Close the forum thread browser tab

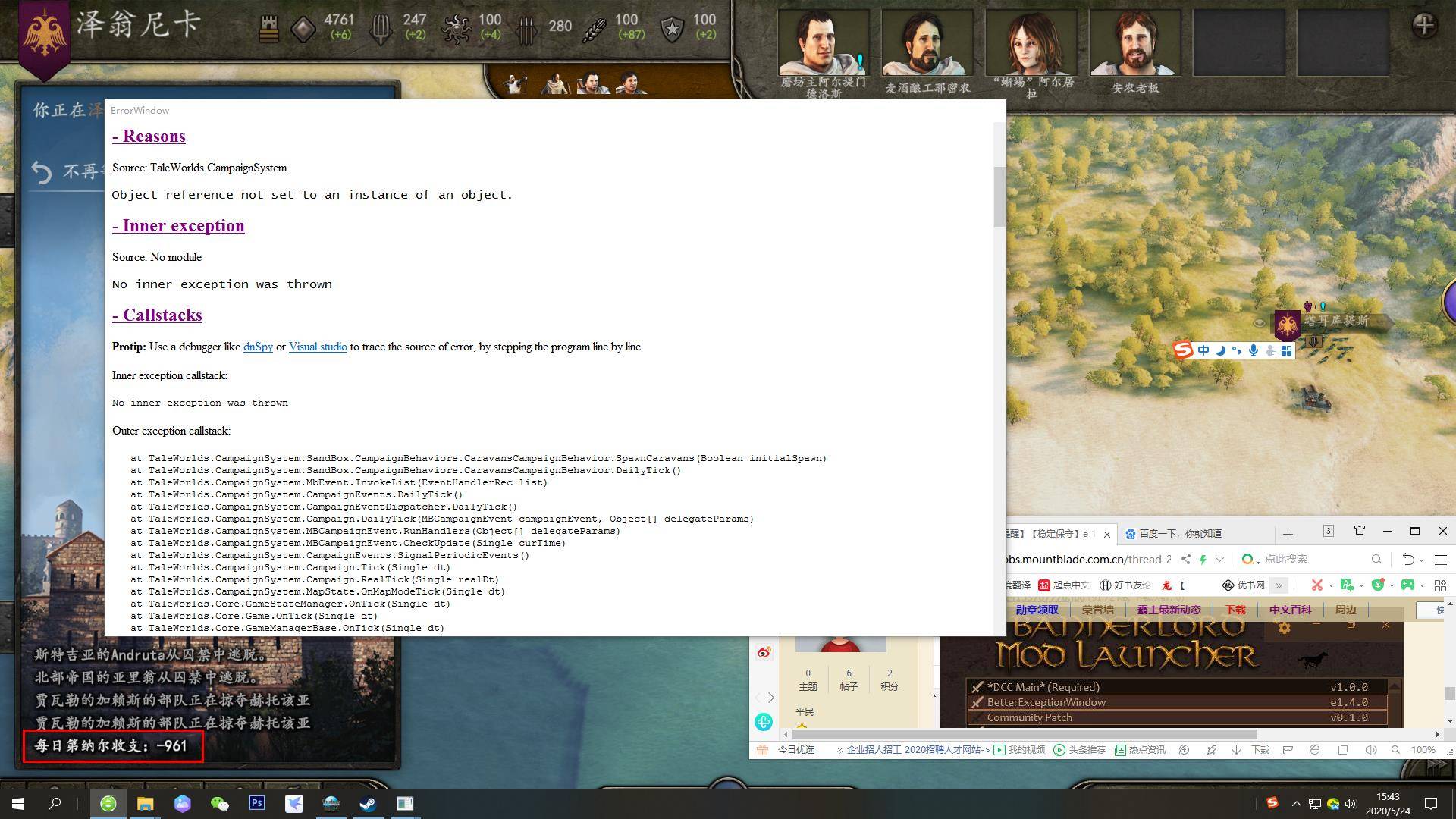point(1106,534)
